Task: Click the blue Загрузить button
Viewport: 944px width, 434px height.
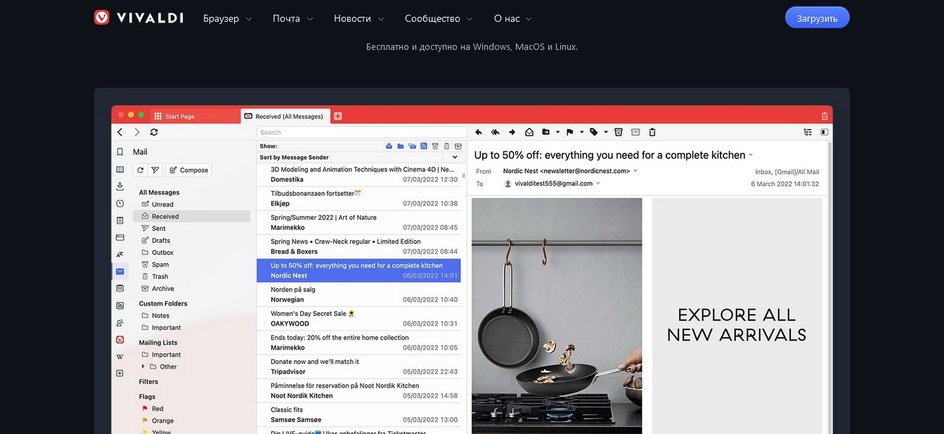Action: [x=817, y=18]
